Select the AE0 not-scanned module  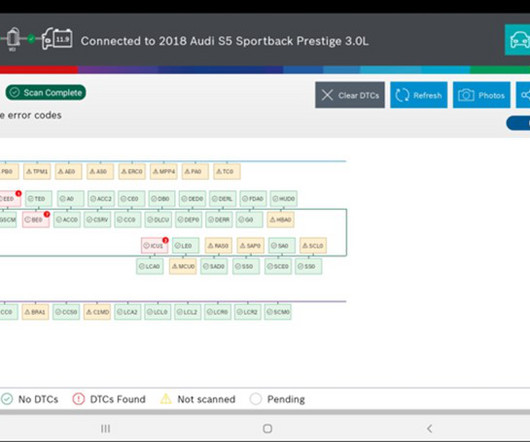click(x=69, y=172)
